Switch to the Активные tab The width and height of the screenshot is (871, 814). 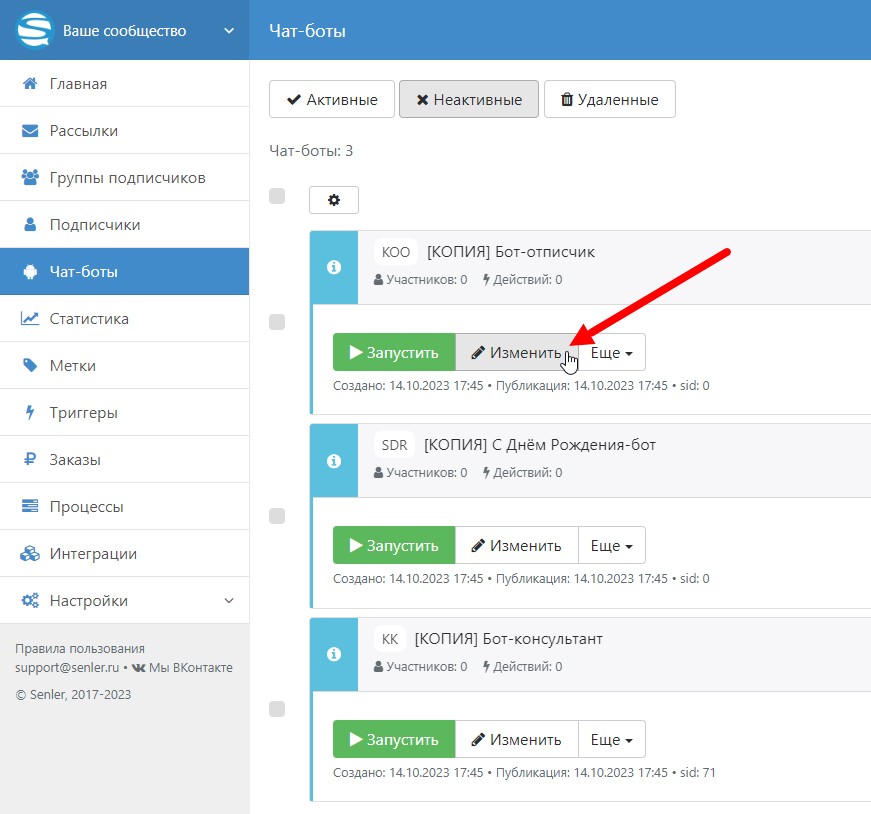click(x=332, y=100)
